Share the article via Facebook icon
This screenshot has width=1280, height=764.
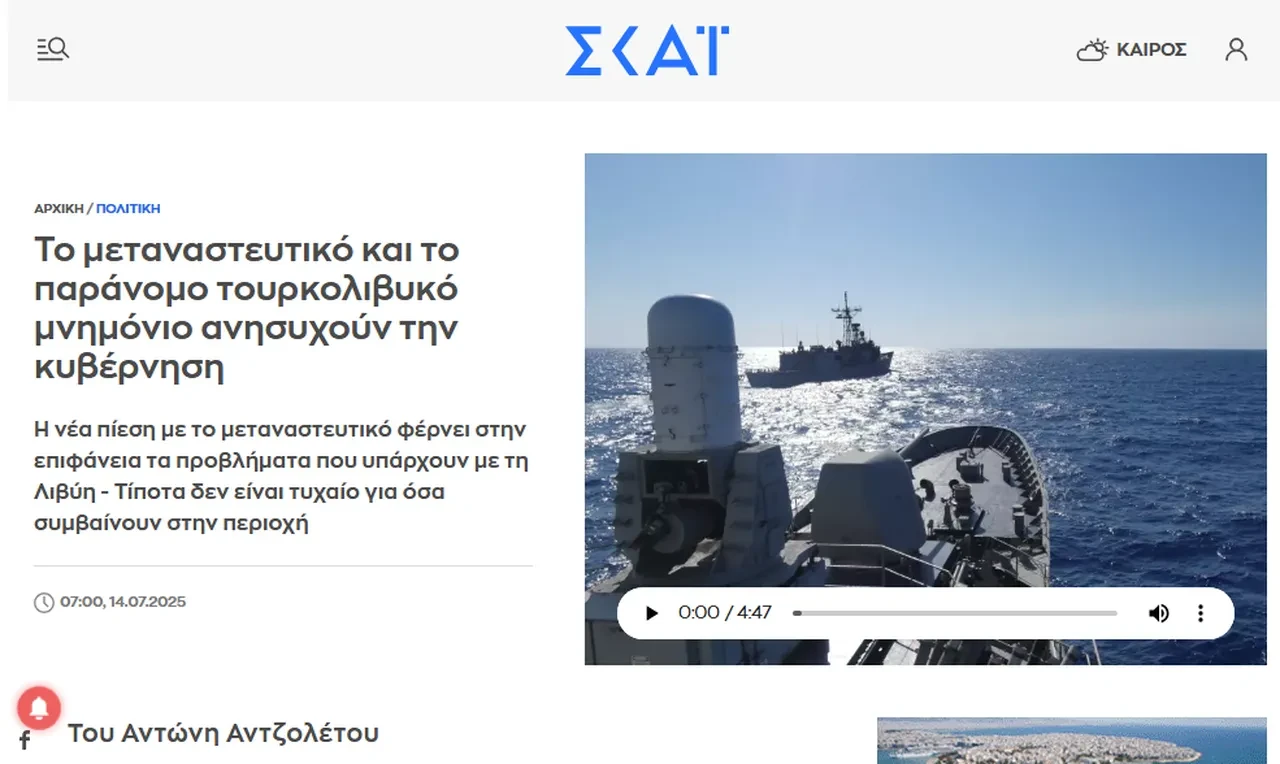25,741
